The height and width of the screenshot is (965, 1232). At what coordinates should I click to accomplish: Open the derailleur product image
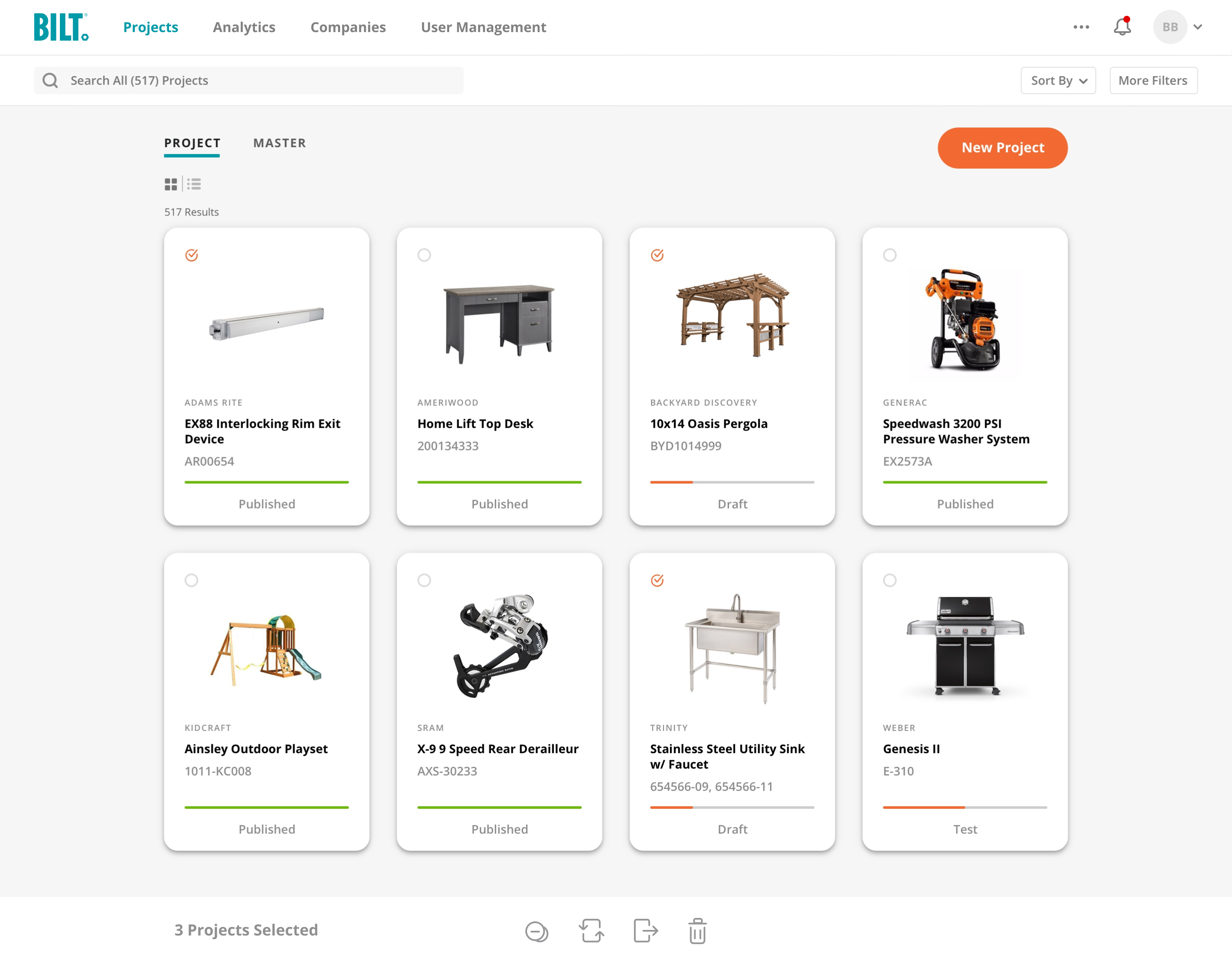[x=500, y=646]
